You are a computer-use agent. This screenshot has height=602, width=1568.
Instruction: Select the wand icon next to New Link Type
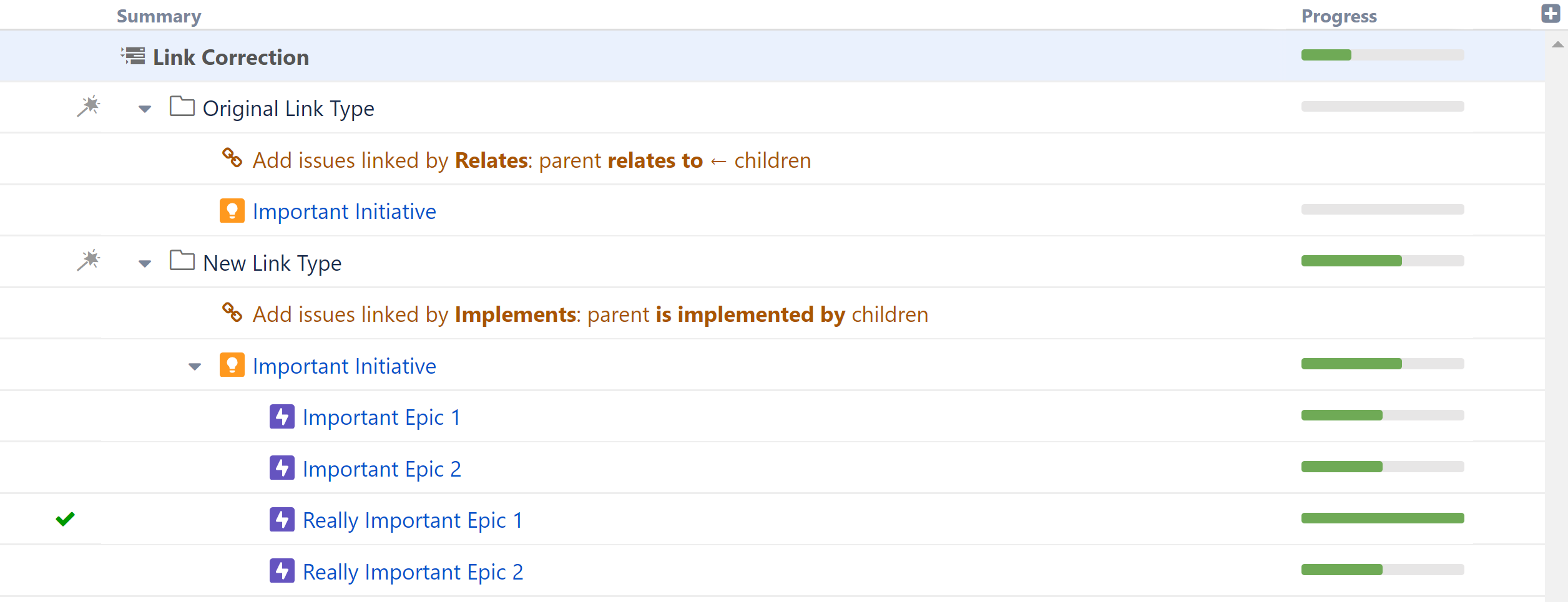point(87,261)
